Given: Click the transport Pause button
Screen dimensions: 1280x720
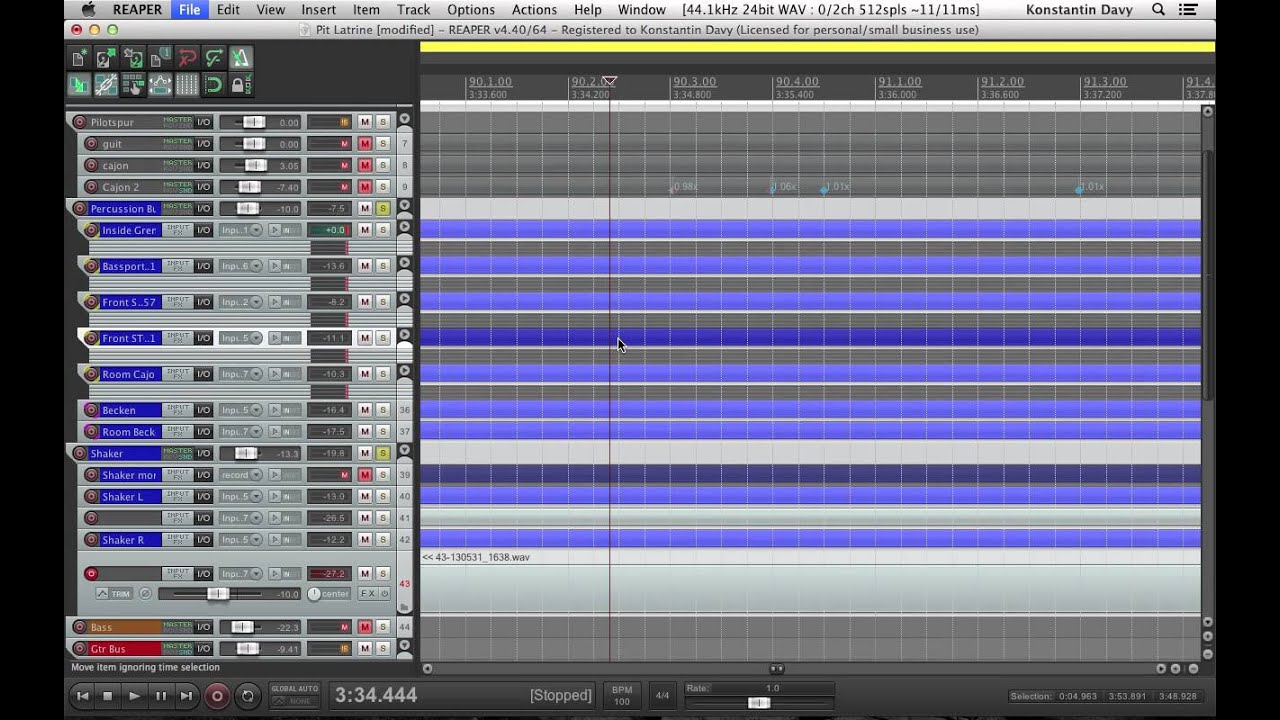Looking at the screenshot, I should pos(160,696).
